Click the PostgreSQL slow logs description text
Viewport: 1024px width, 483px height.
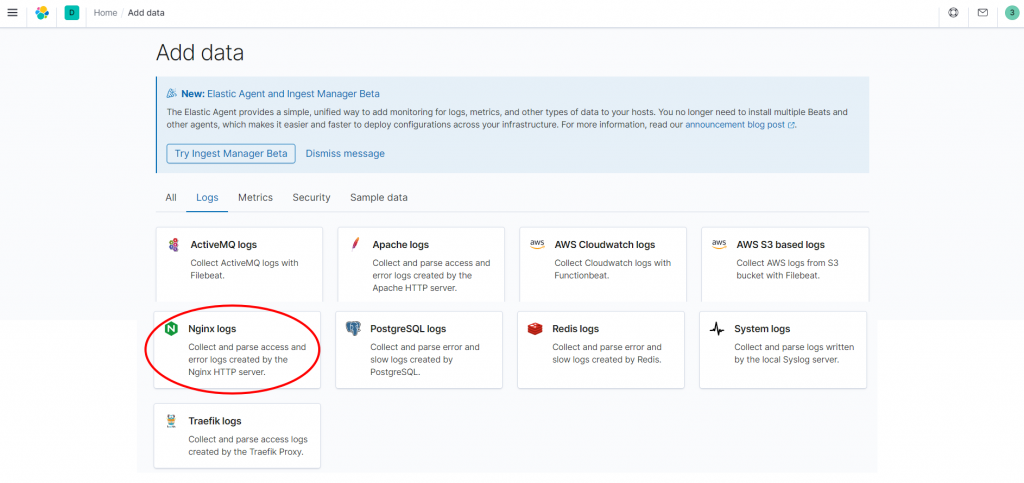coord(425,360)
